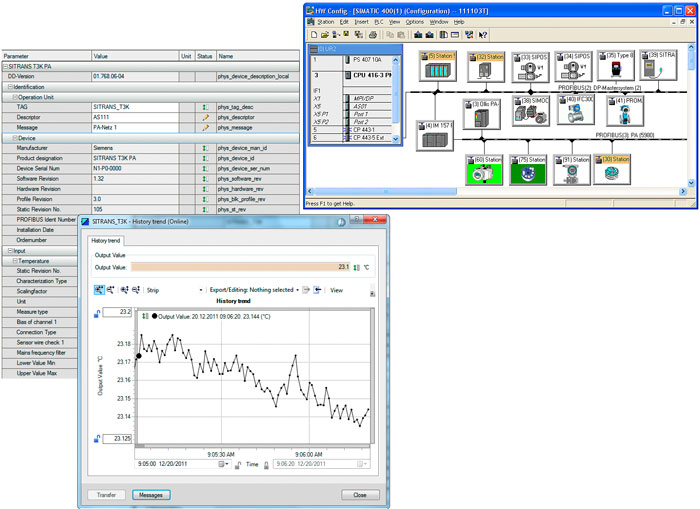The height and width of the screenshot is (509, 700).
Task: Click the Output Value progress bar
Action: point(241,267)
